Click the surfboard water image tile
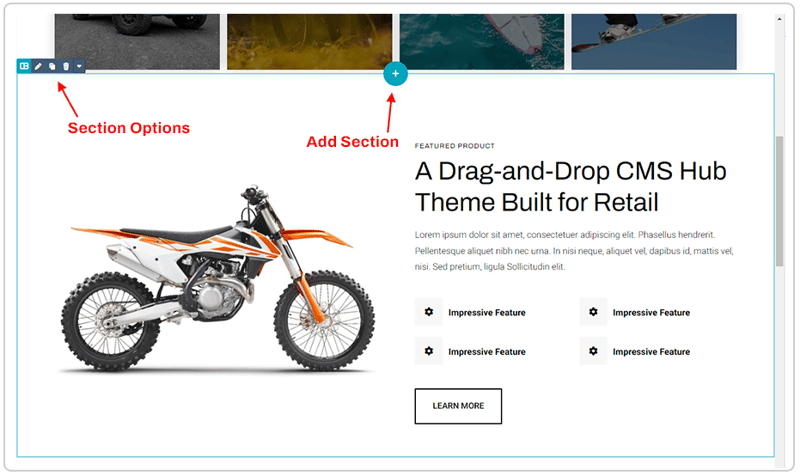 (x=482, y=41)
